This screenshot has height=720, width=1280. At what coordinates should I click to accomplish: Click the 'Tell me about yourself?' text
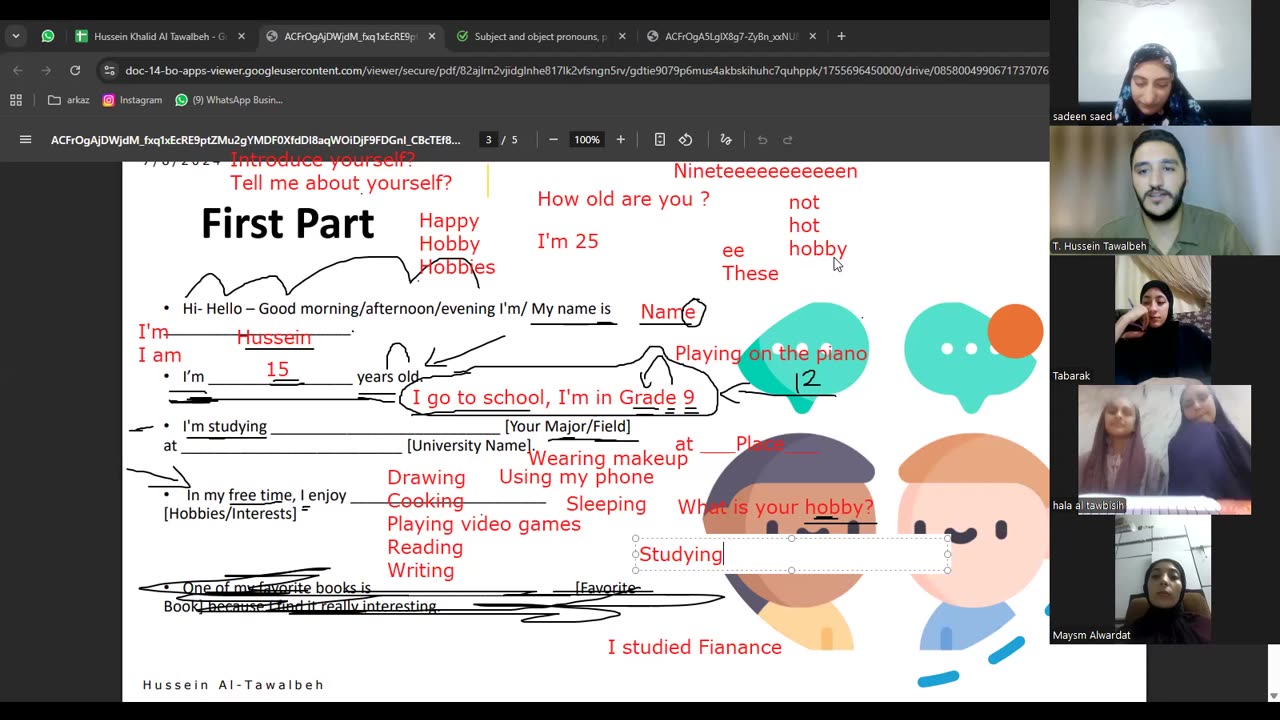341,183
